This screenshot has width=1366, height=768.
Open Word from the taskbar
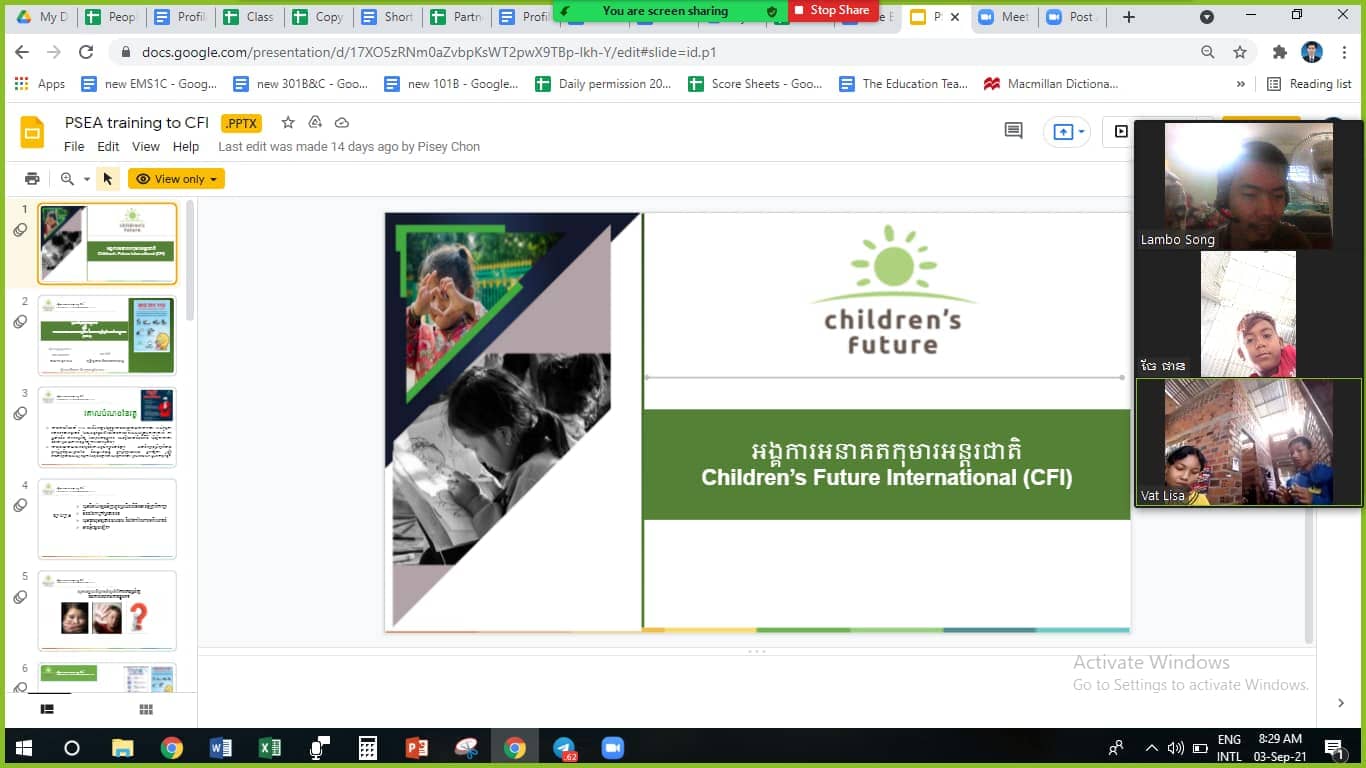point(221,748)
